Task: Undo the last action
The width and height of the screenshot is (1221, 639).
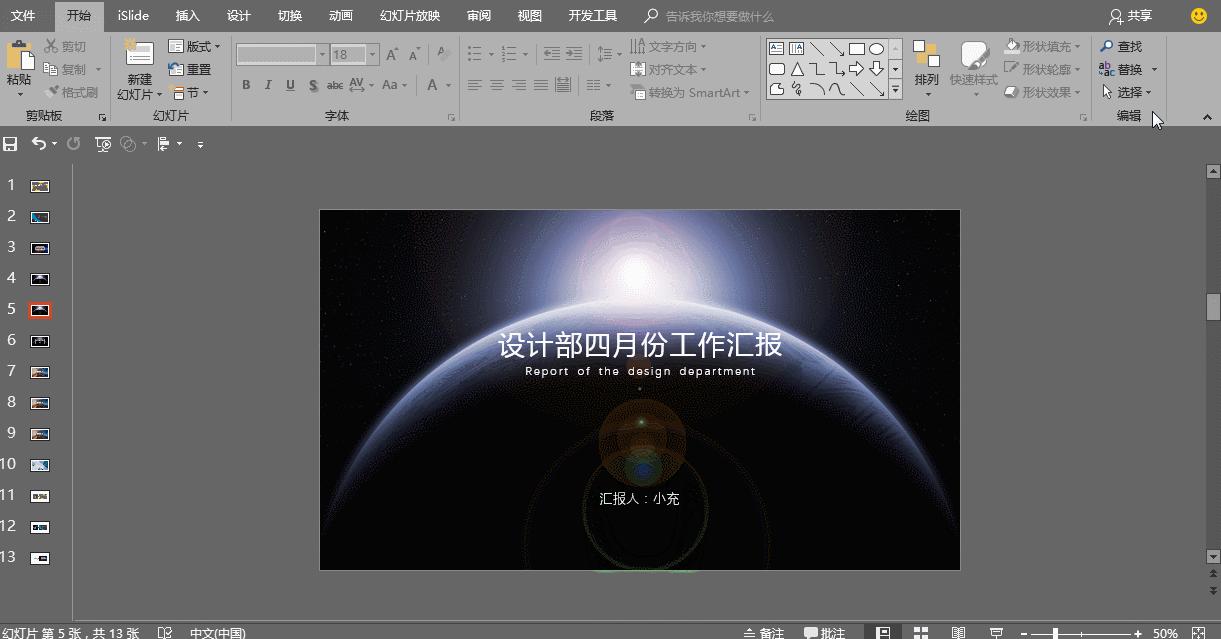Action: pos(38,143)
